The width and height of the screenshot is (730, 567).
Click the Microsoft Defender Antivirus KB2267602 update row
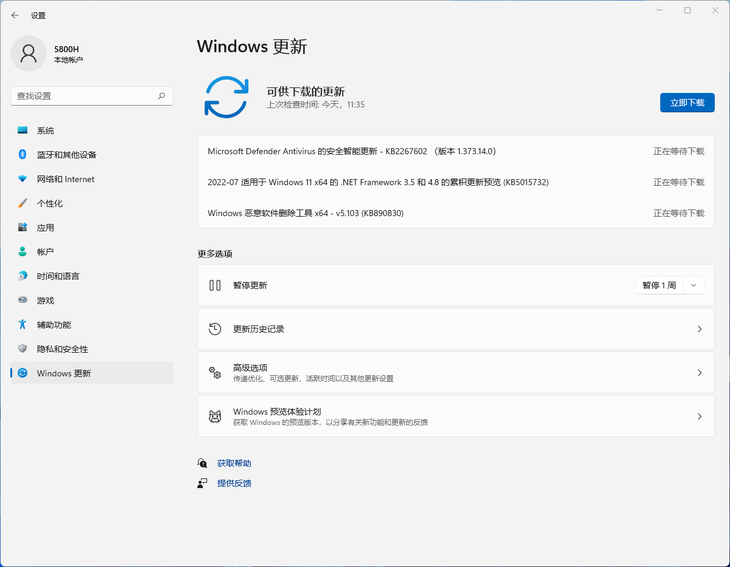point(456,151)
